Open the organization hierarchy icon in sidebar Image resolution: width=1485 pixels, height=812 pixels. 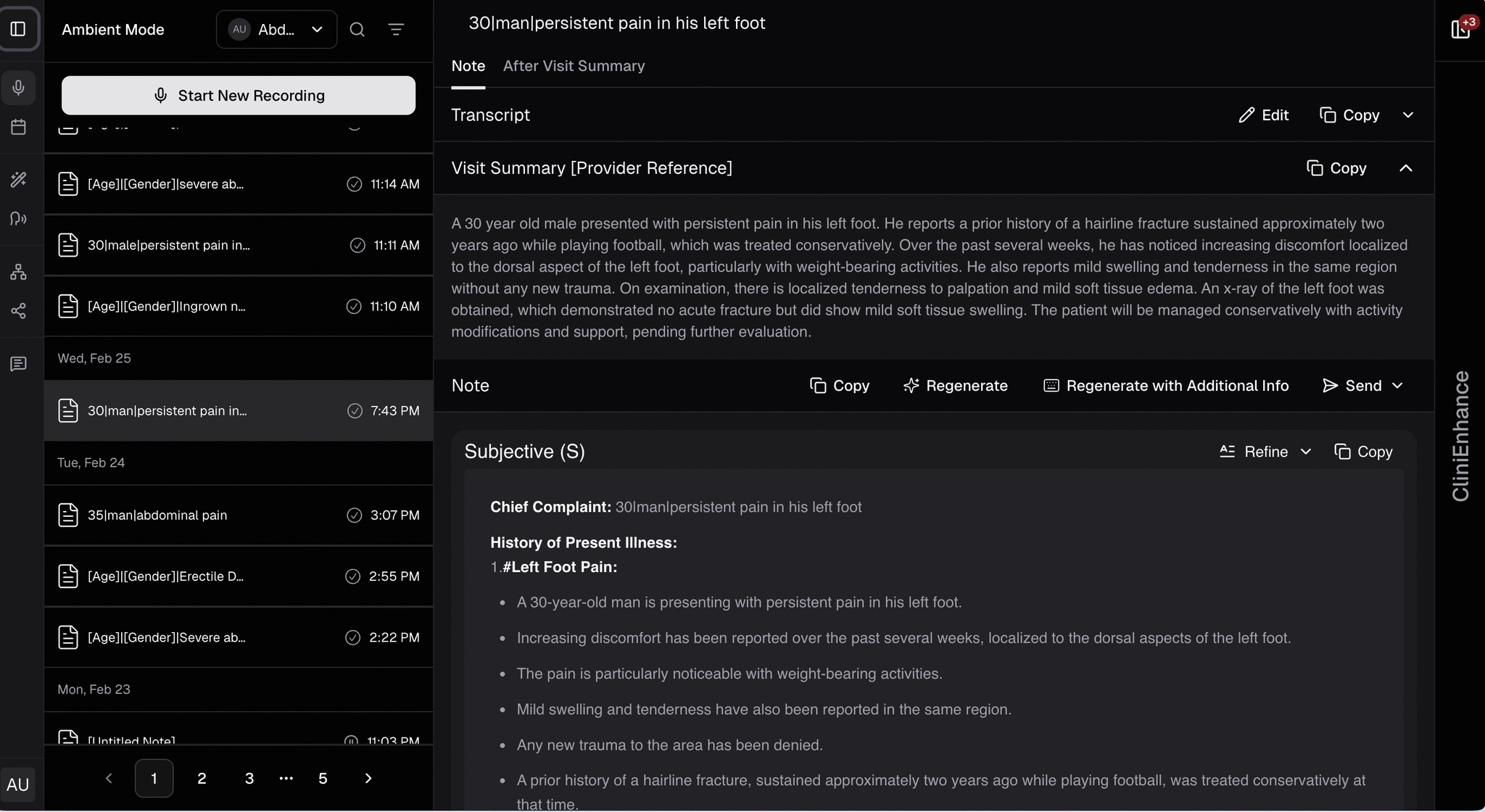(19, 272)
